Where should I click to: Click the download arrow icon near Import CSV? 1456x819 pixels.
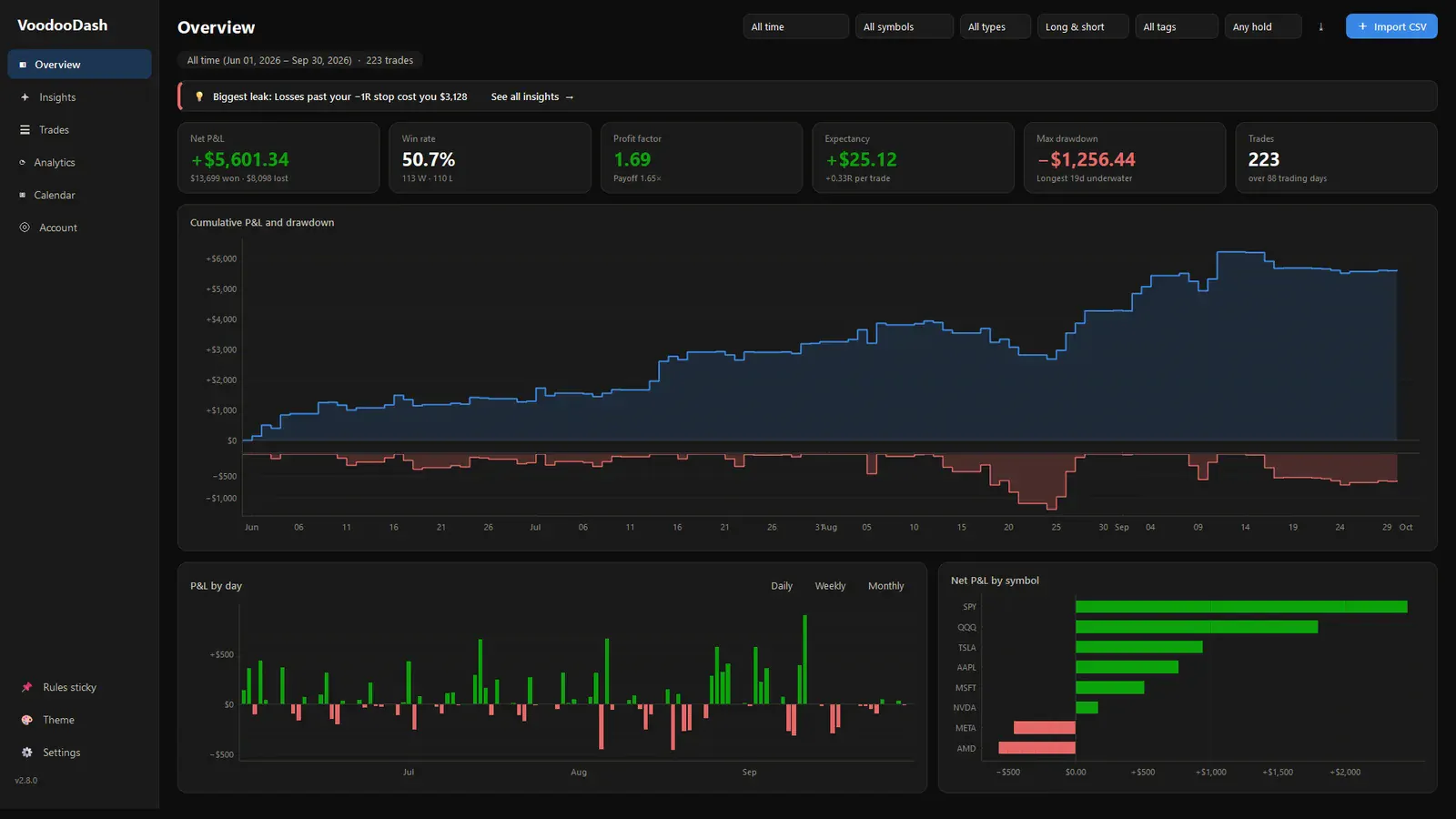[1321, 26]
